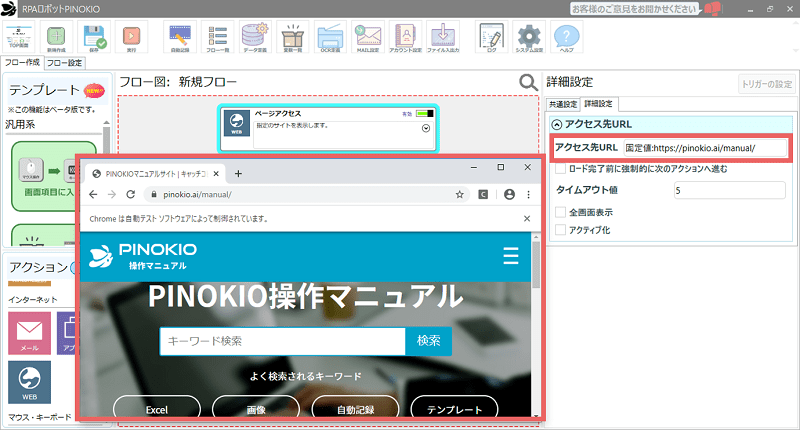800x430 pixels.
Task: Check ロード完了前に強制的に次のアクションへ進む
Action: (561, 169)
